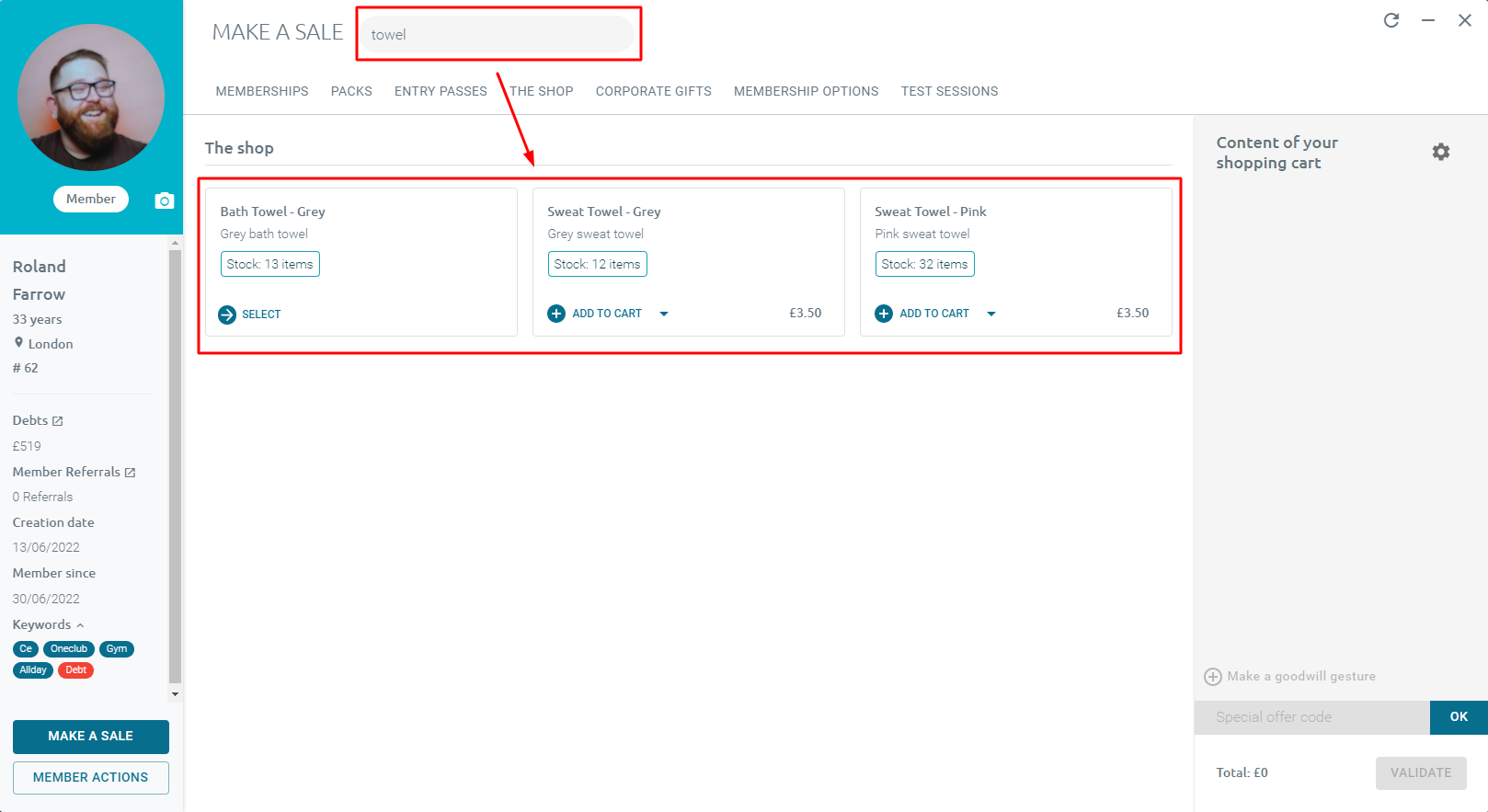This screenshot has width=1488, height=812.
Task: Click Select on Bath Towel - Grey
Action: pyautogui.click(x=261, y=315)
